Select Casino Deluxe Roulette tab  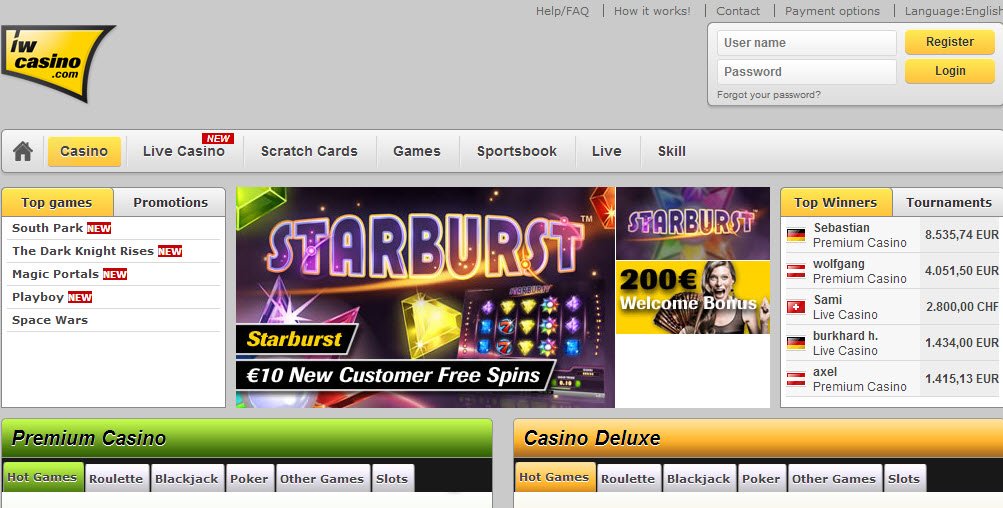click(628, 479)
